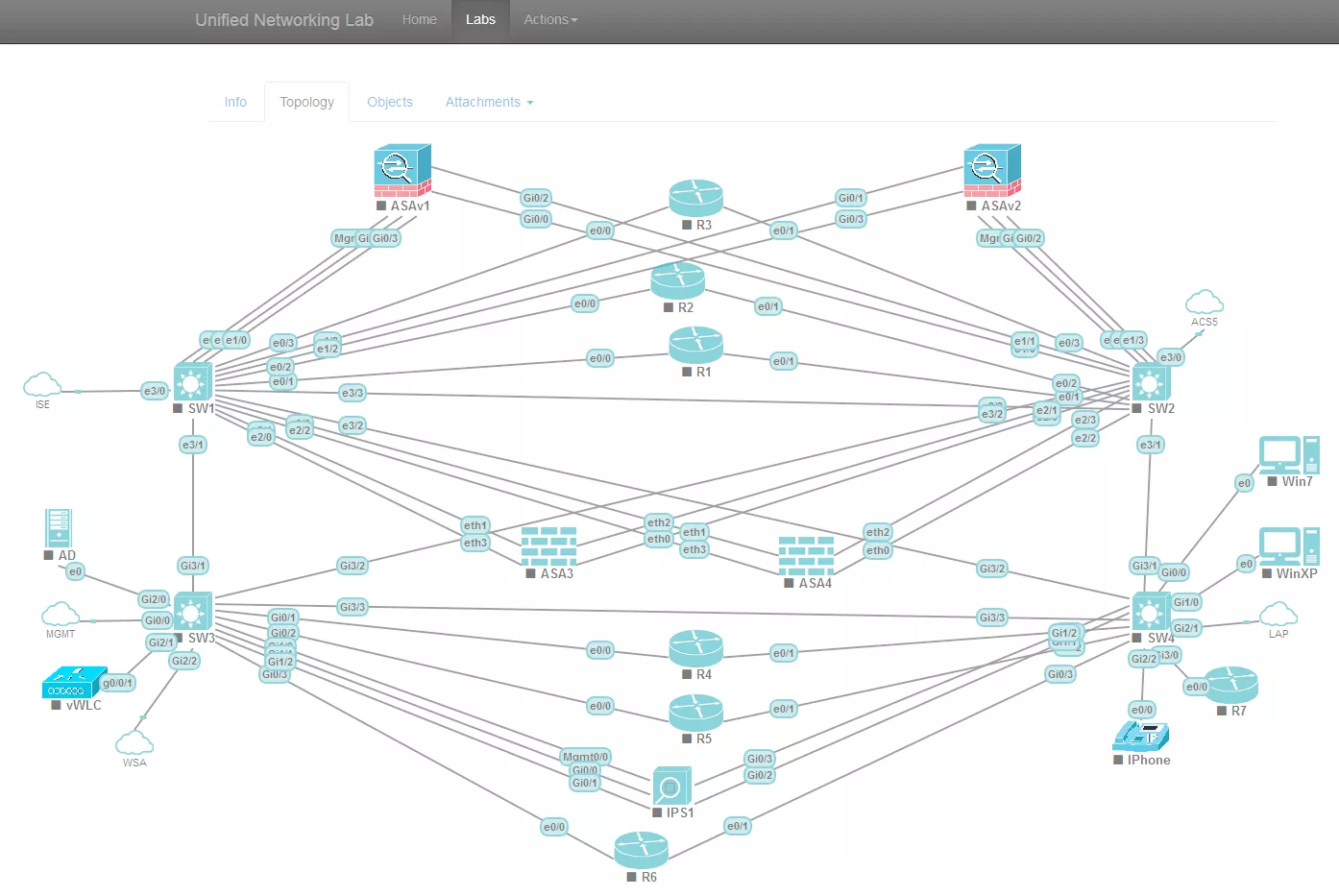This screenshot has width=1339, height=896.
Task: Click the e0 label near WinXP
Action: point(1246,564)
